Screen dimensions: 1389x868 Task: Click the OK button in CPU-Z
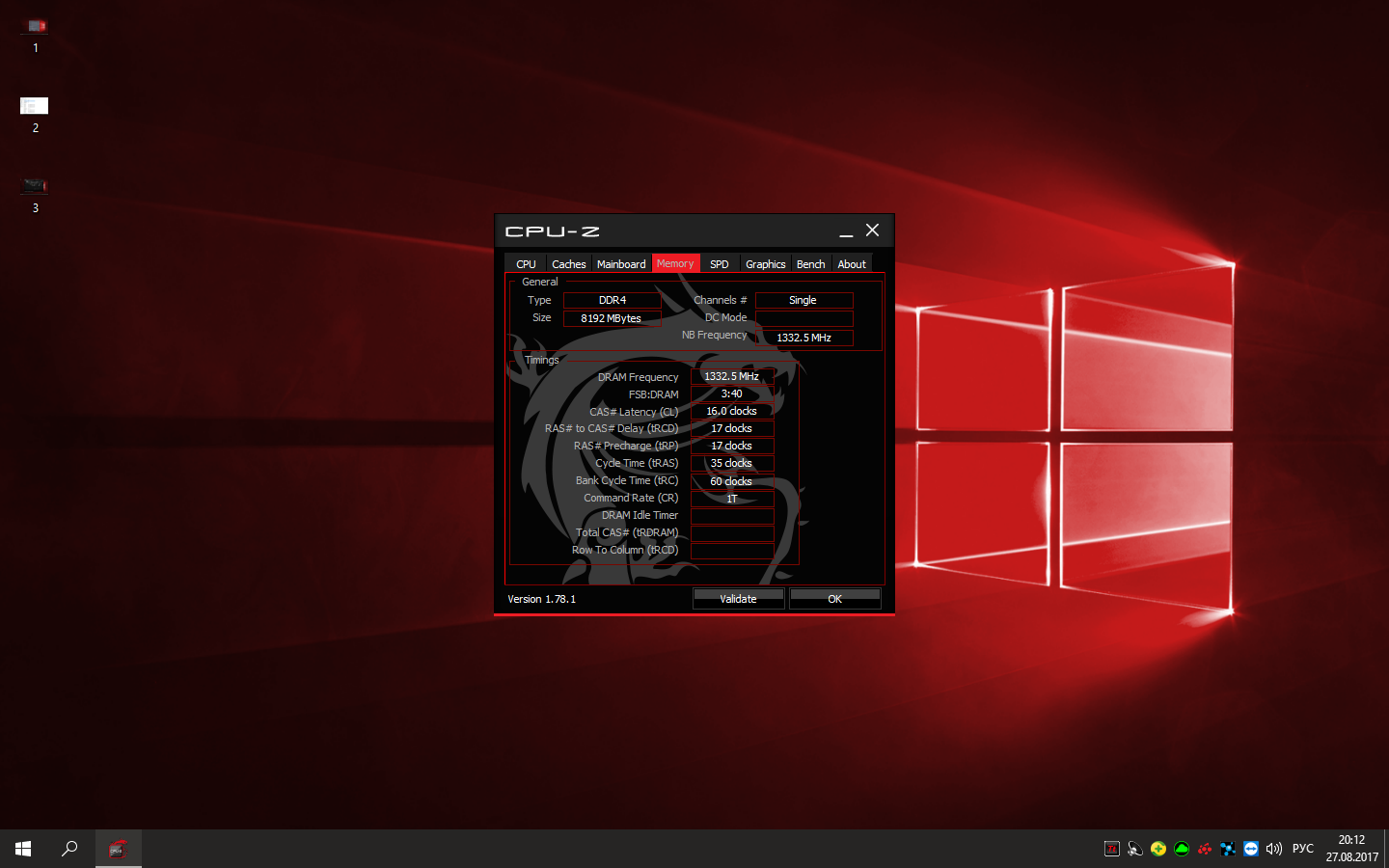pos(835,599)
